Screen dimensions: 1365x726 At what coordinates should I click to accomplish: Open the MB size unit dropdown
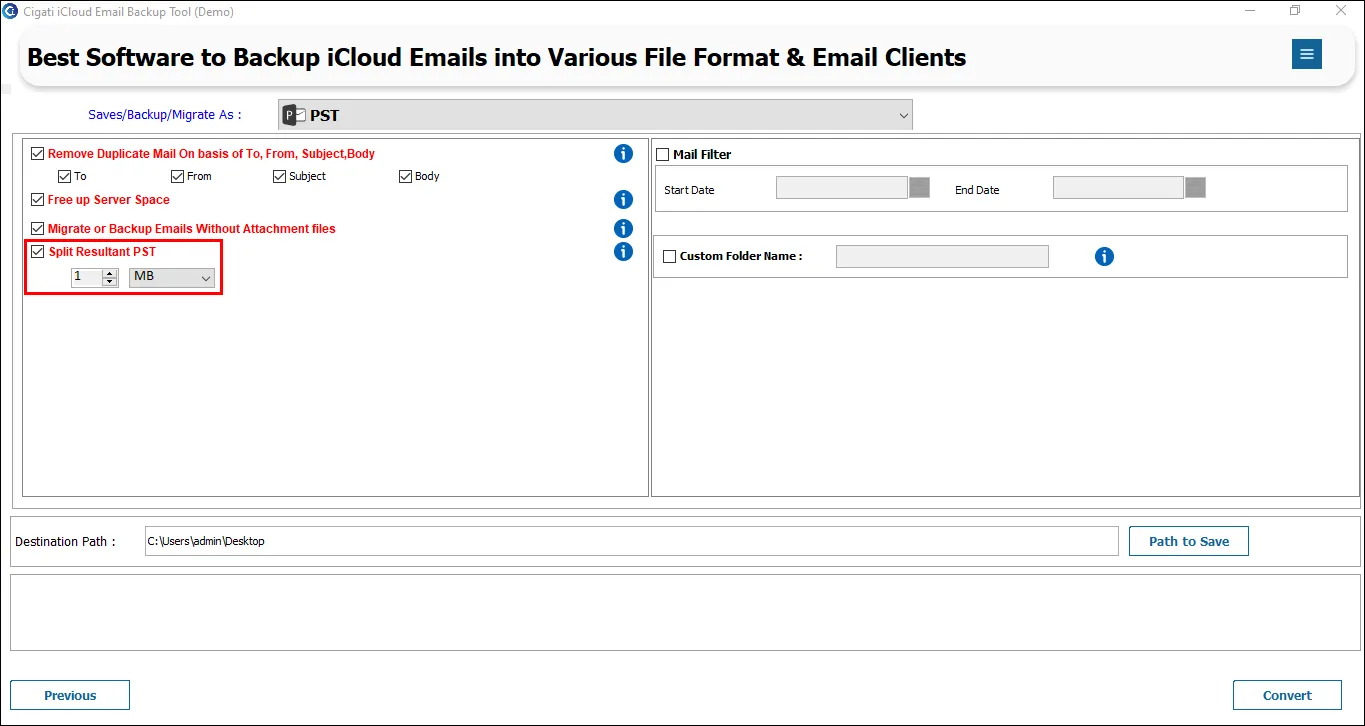[x=172, y=277]
